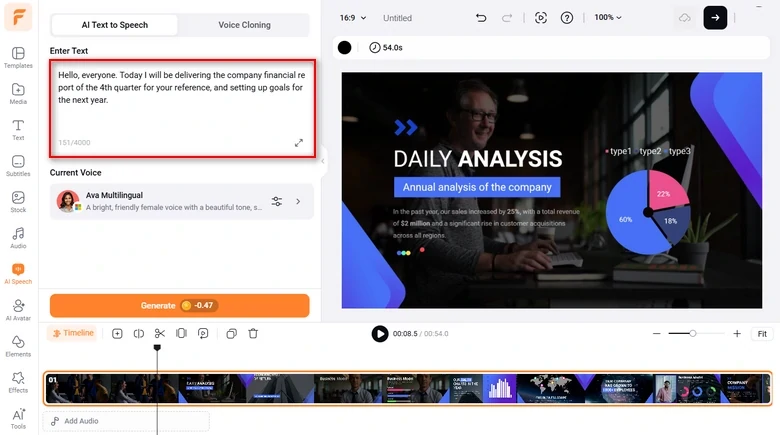Open the Effects panel in sidebar
Screen dimensions: 780x435
18,382
